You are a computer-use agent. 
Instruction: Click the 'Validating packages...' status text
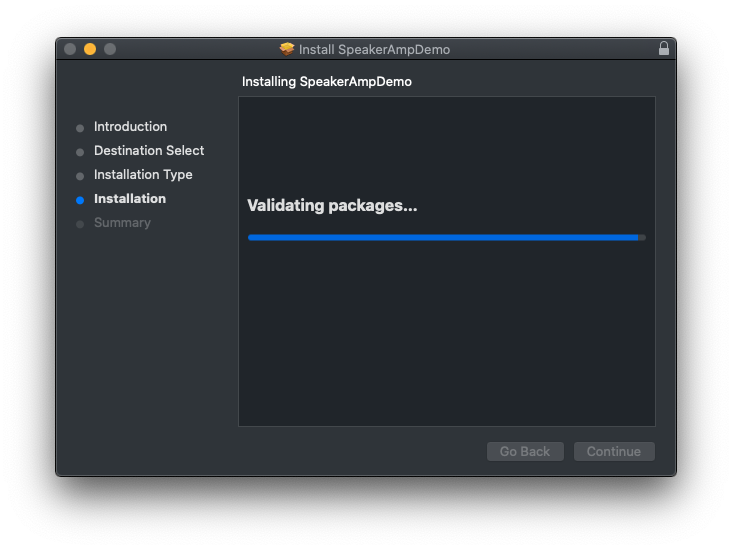[x=332, y=205]
